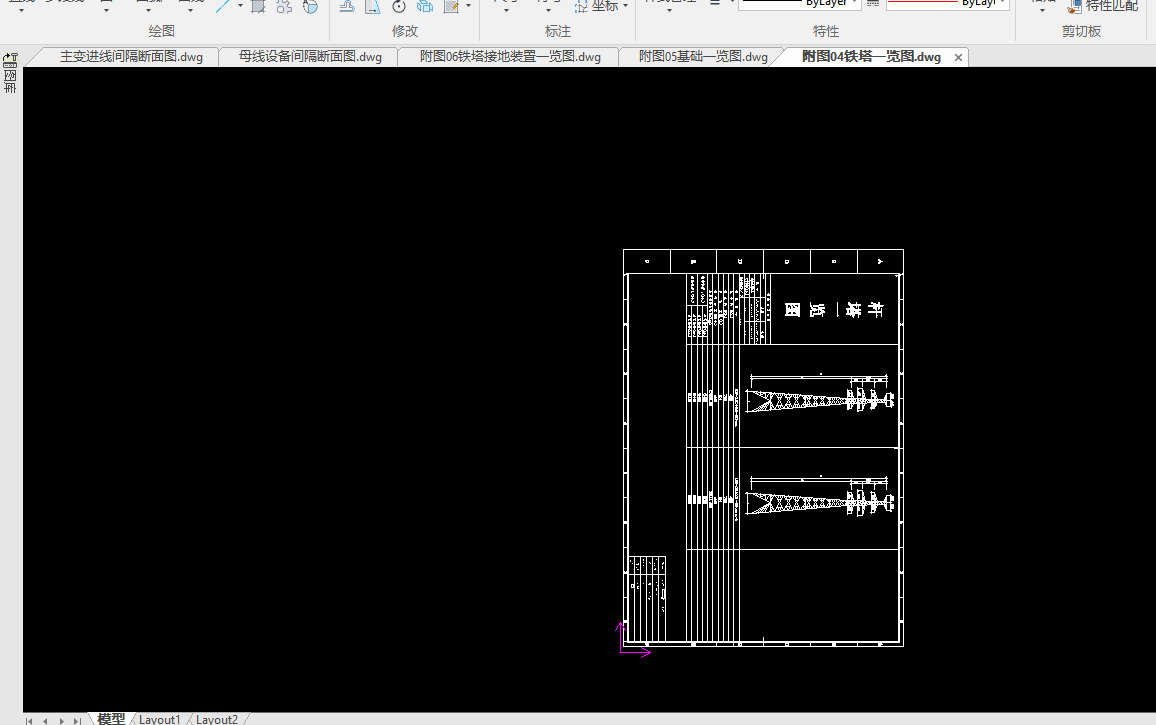Switch to the Layout2 tab
Screen dimensions: 1156x725
217,719
